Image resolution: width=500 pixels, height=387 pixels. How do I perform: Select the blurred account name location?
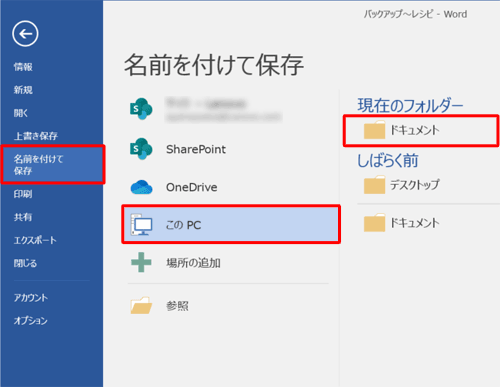coord(224,109)
